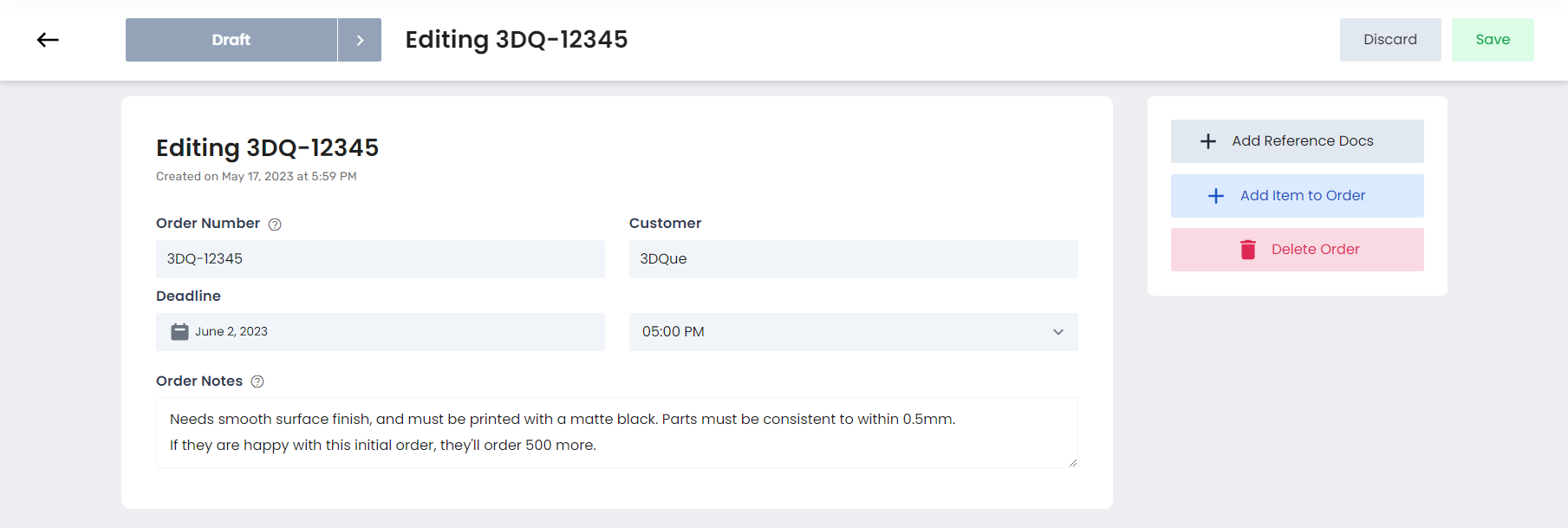Click the Order Notes help icon
This screenshot has height=528, width=1568.
click(x=257, y=381)
